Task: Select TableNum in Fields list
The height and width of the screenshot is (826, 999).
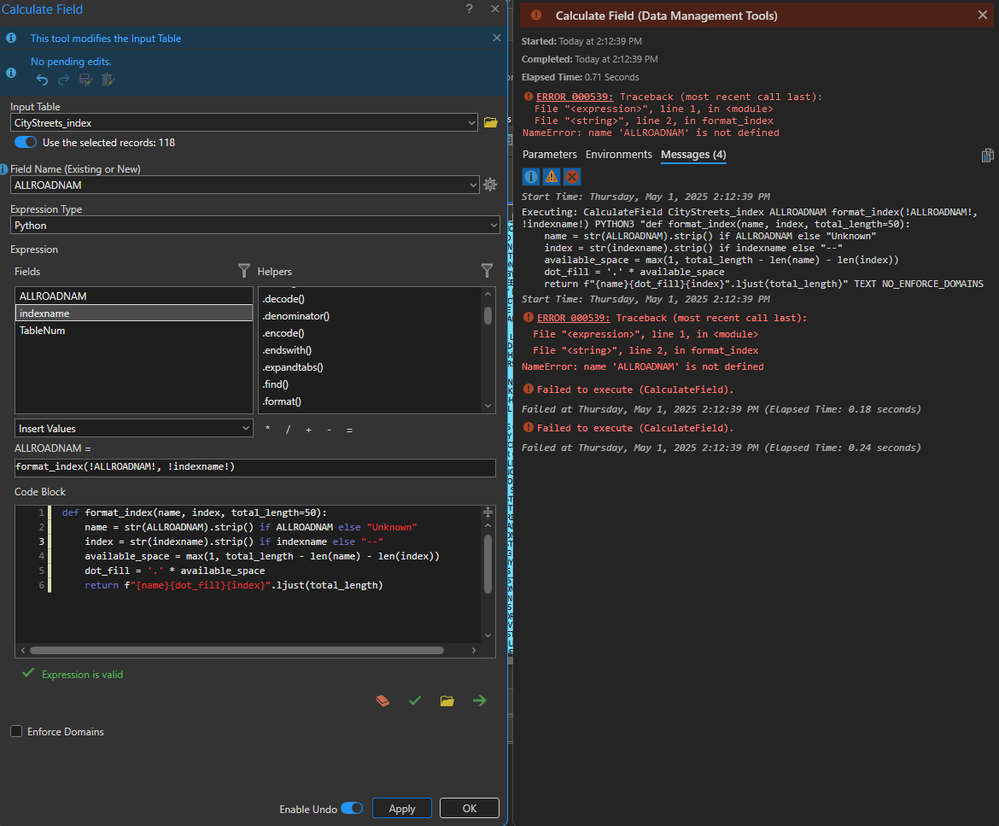Action: (x=134, y=330)
